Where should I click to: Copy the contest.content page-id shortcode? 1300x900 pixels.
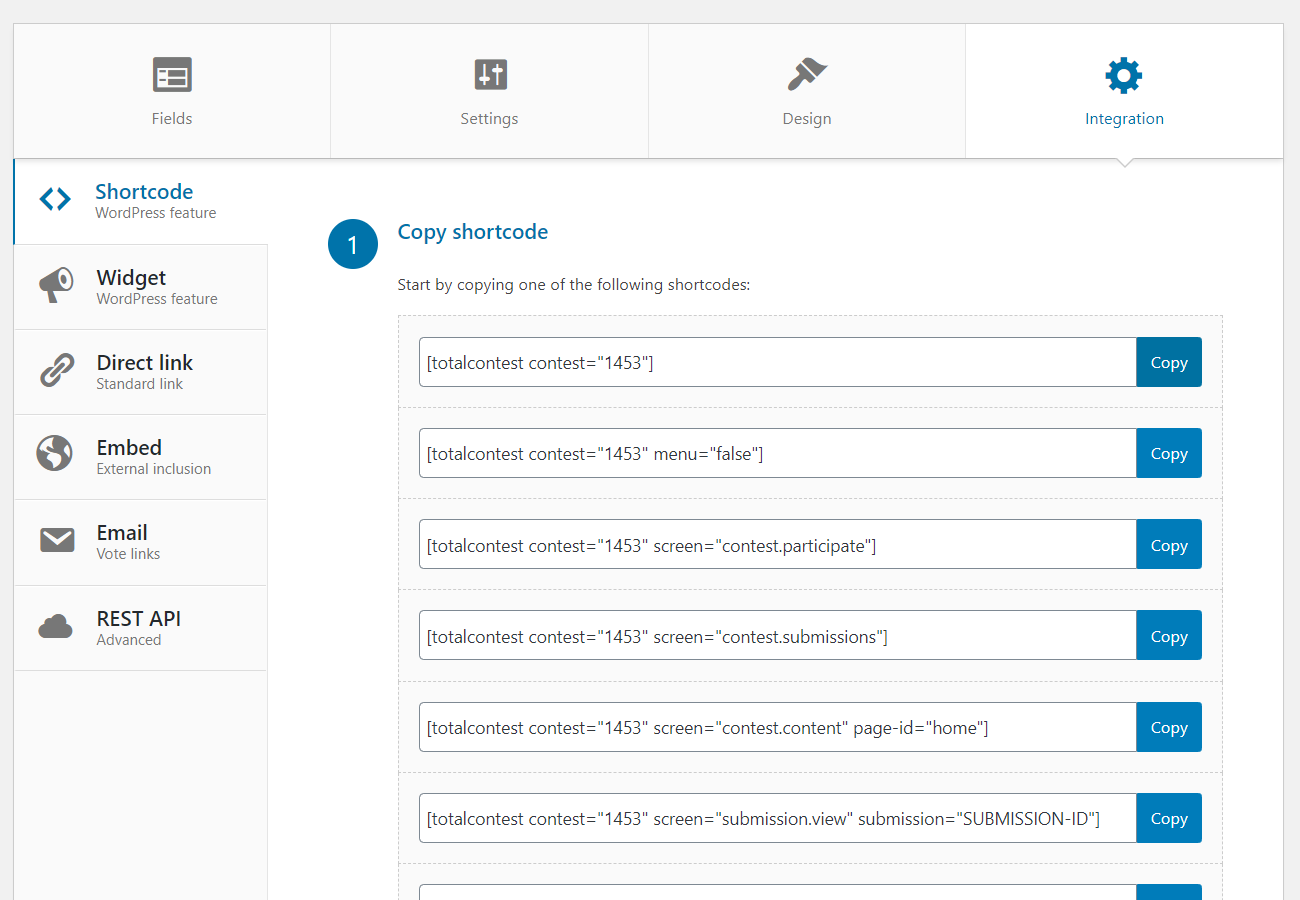[1169, 727]
